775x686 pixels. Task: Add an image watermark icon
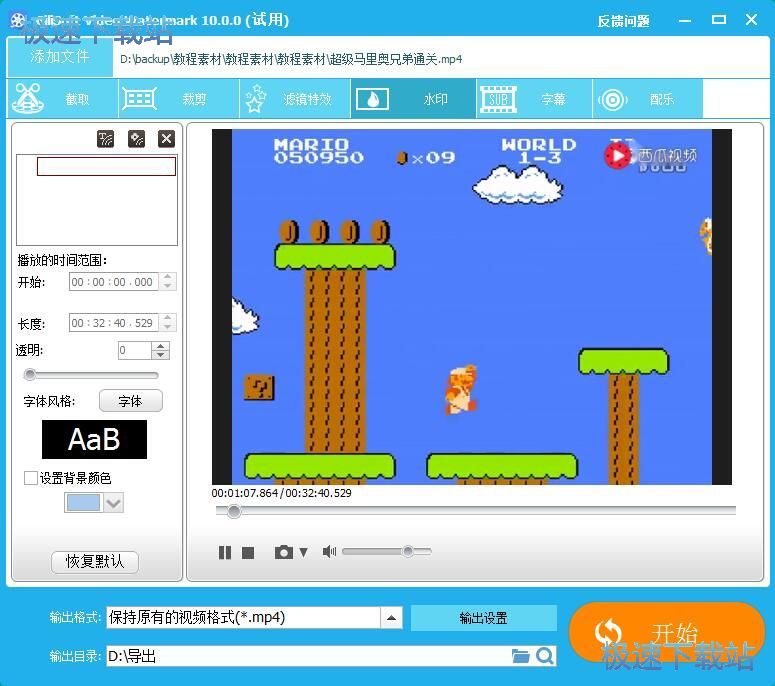pos(136,139)
